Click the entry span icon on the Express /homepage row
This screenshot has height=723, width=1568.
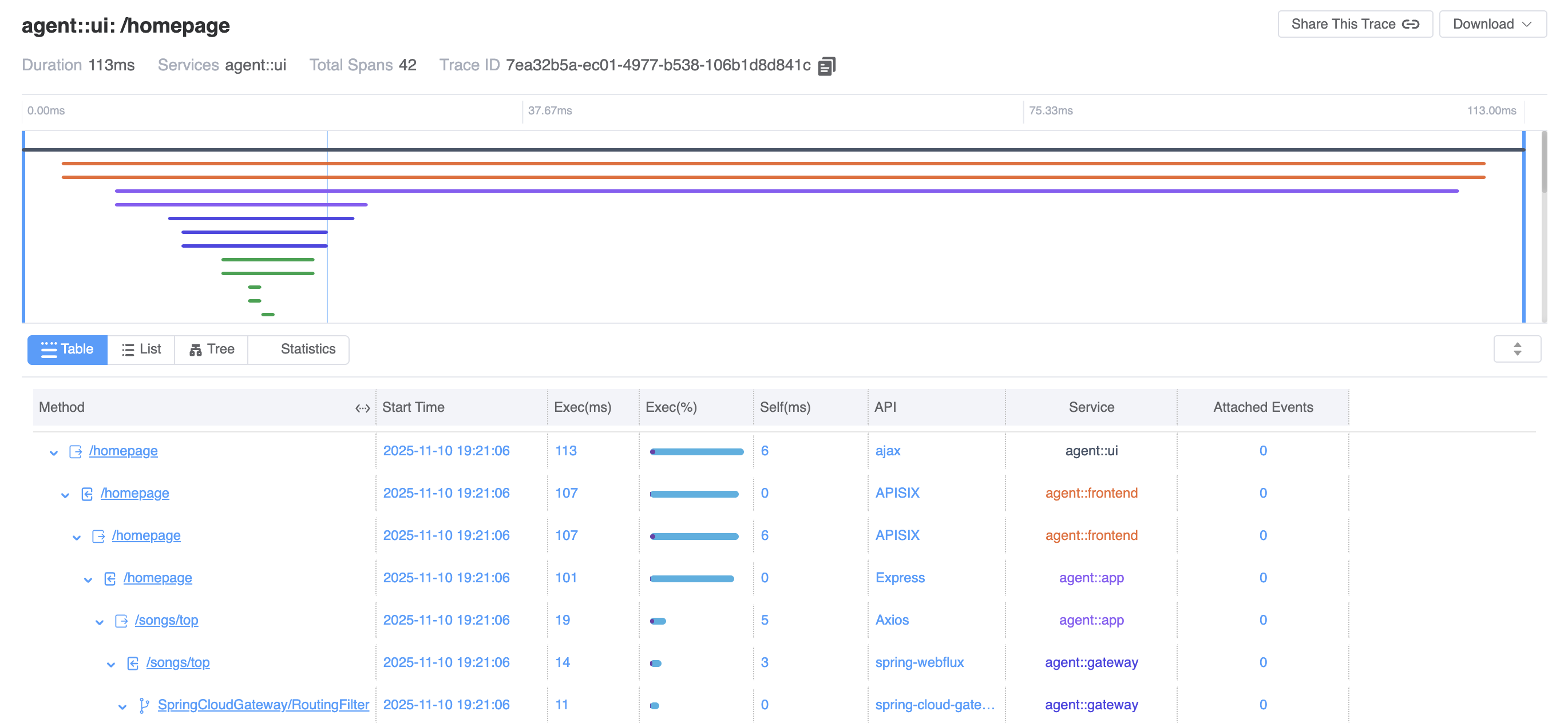(109, 578)
